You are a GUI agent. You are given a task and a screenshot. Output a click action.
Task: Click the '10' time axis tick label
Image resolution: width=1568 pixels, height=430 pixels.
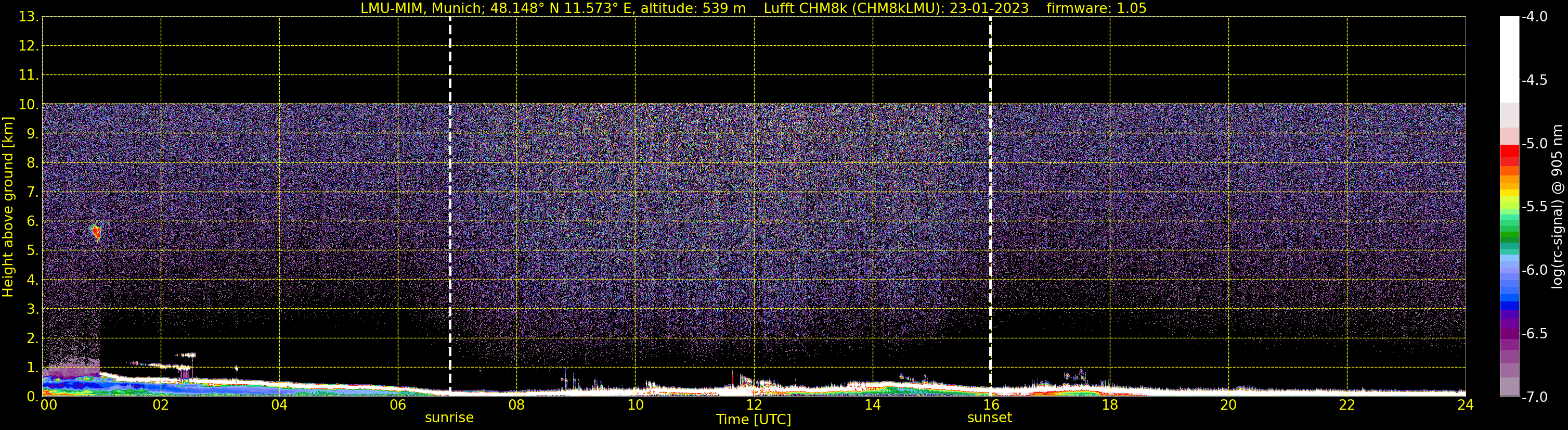(x=635, y=405)
